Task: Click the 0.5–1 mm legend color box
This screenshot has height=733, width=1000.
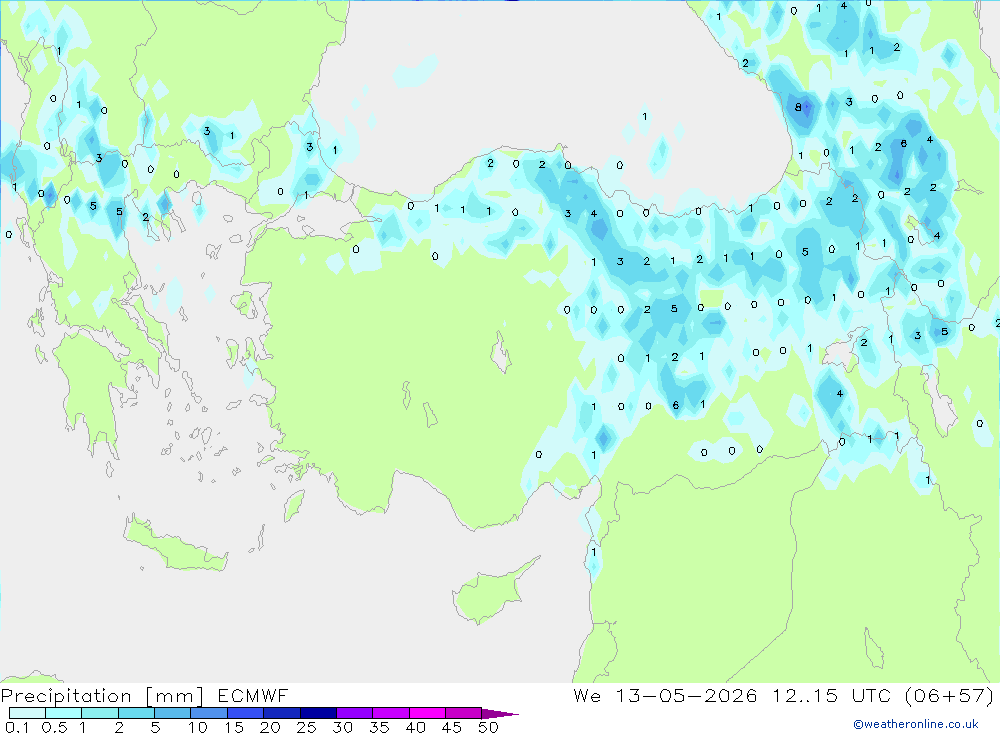Action: pos(64,713)
